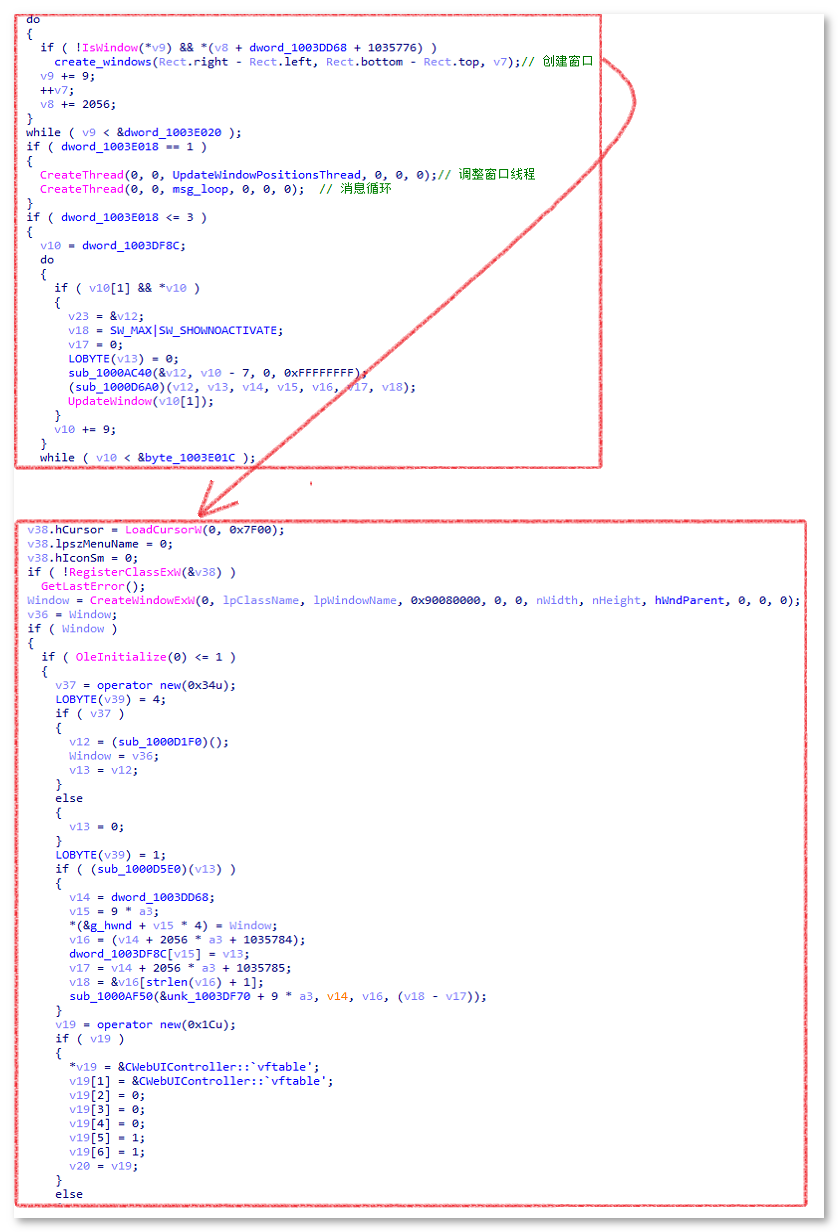Click the CWebUIController vftable reference
838x1232 pixels.
tap(175, 1066)
